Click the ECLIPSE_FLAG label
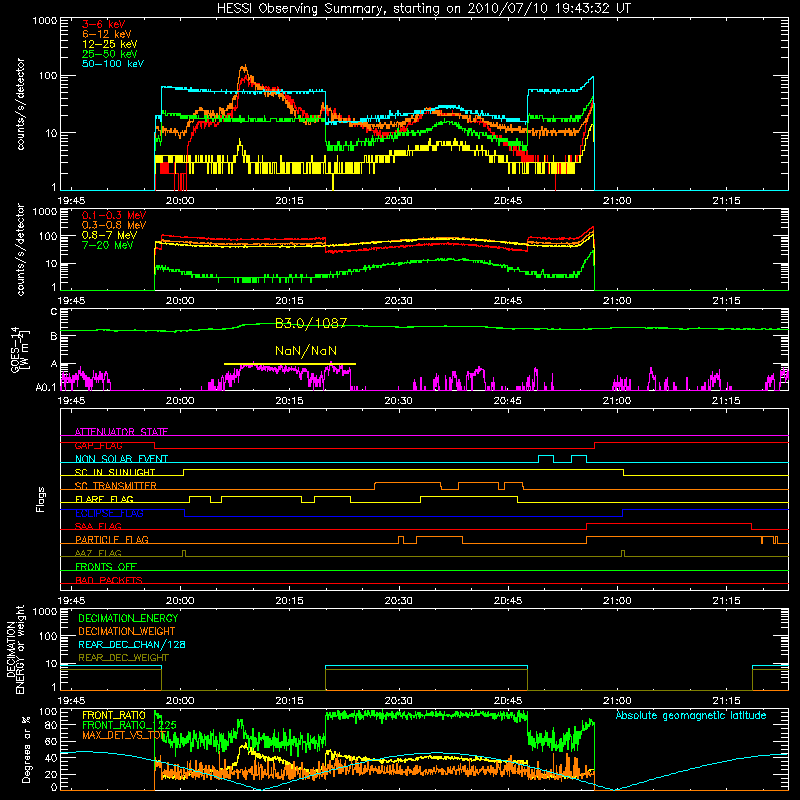 109,513
